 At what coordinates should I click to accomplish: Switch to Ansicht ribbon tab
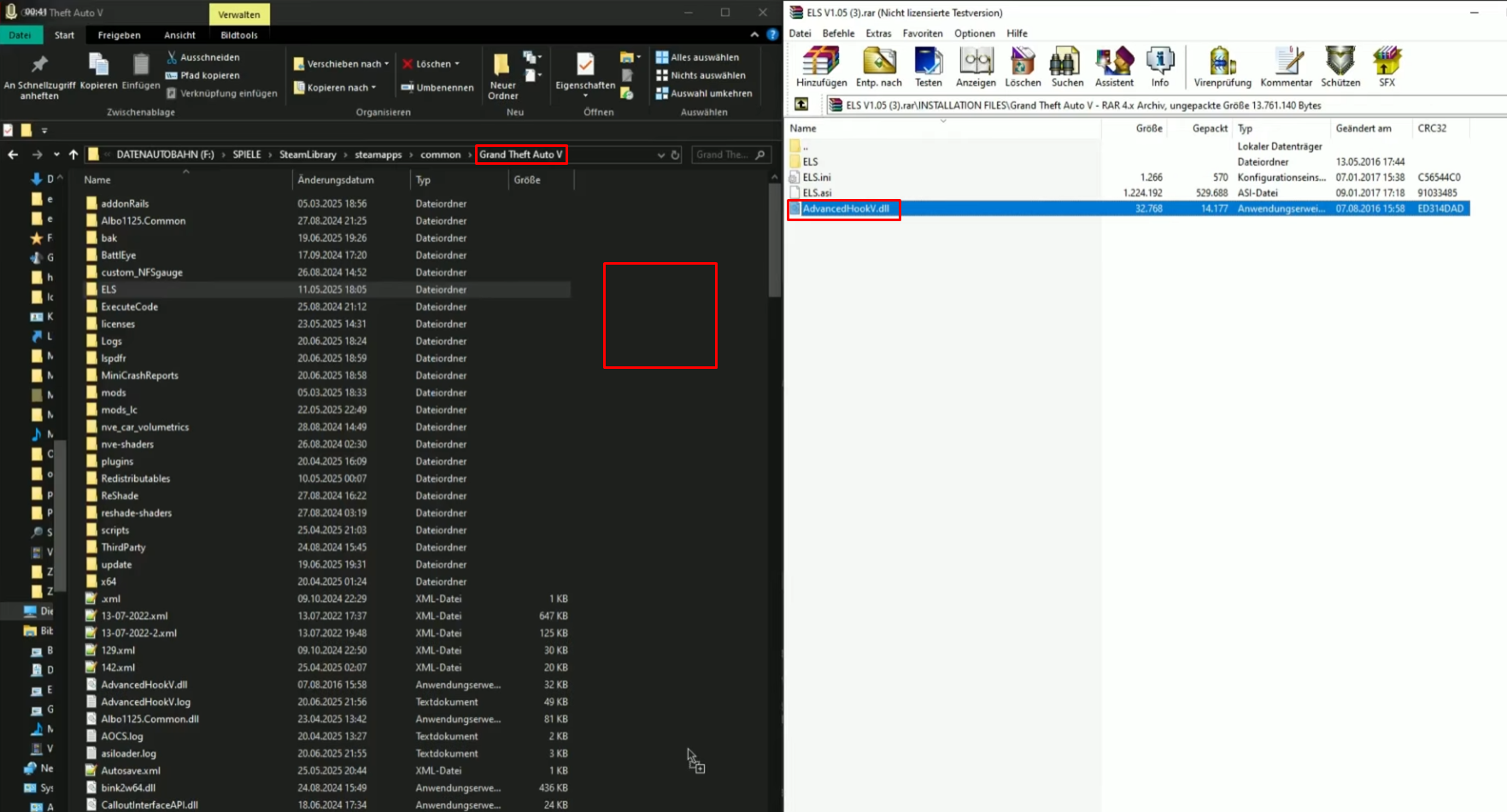(x=179, y=35)
